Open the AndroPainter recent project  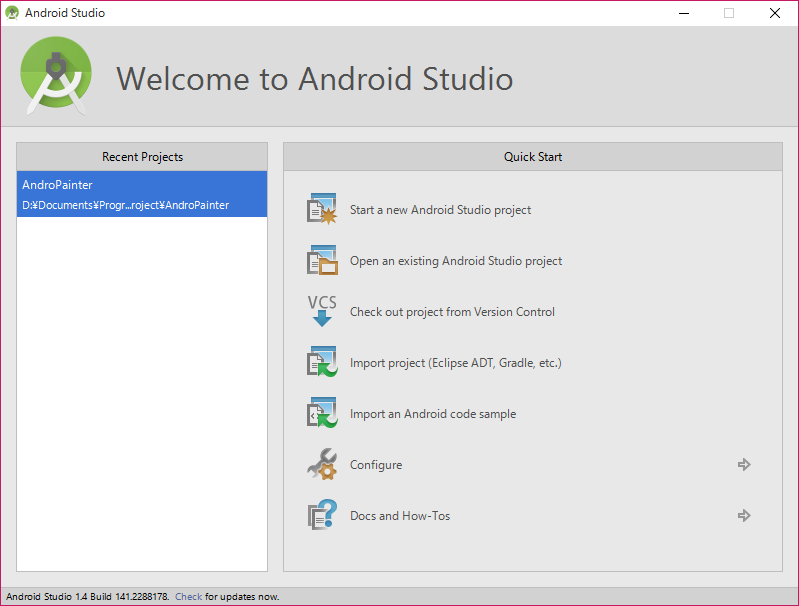(57, 185)
